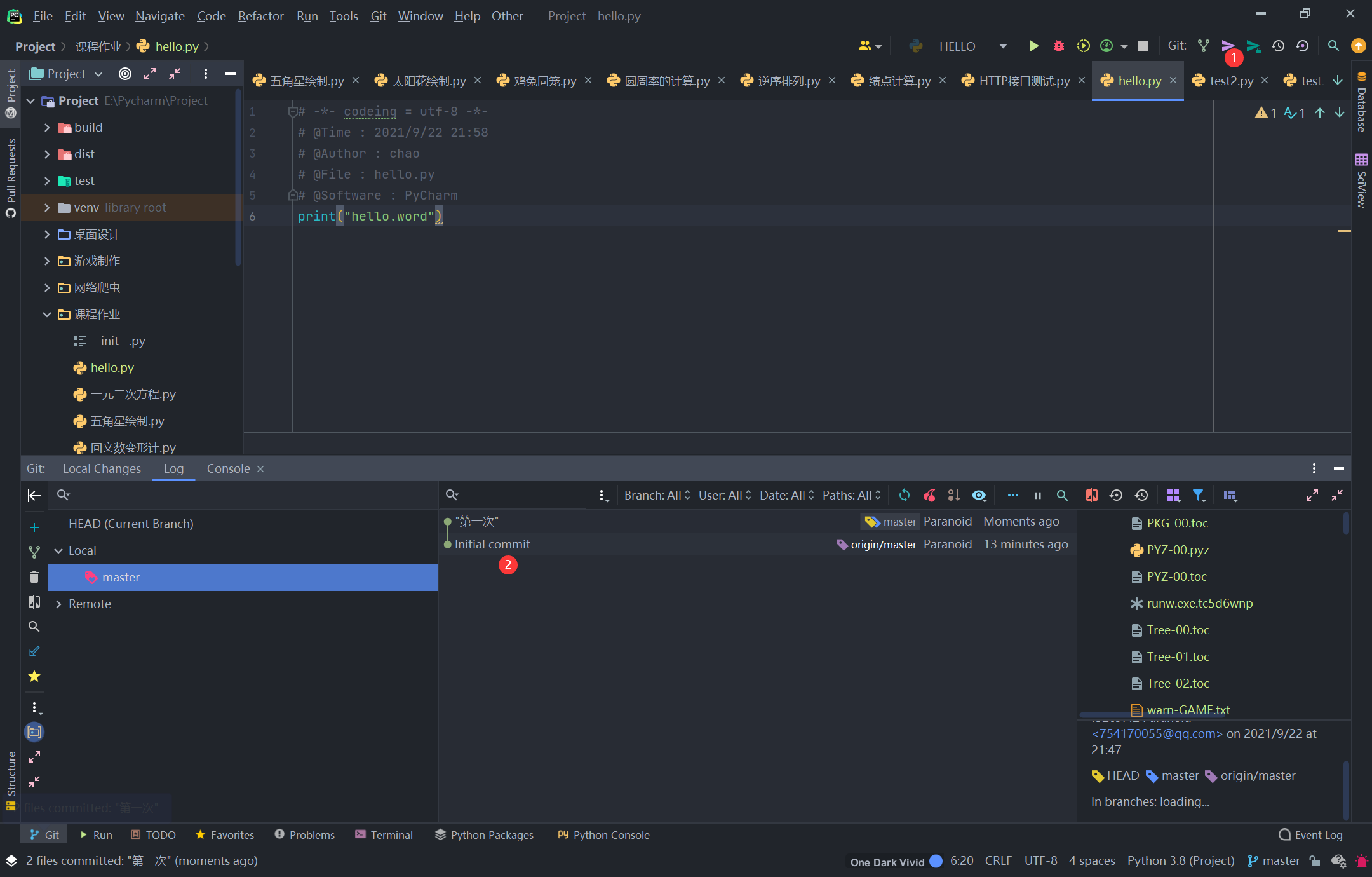Click the Run button to execute code
The width and height of the screenshot is (1372, 877).
pos(1034,47)
